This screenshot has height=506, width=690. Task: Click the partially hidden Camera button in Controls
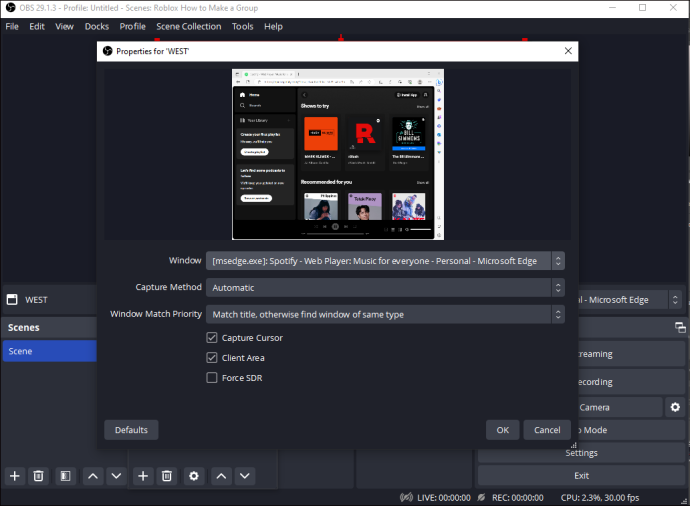point(620,407)
